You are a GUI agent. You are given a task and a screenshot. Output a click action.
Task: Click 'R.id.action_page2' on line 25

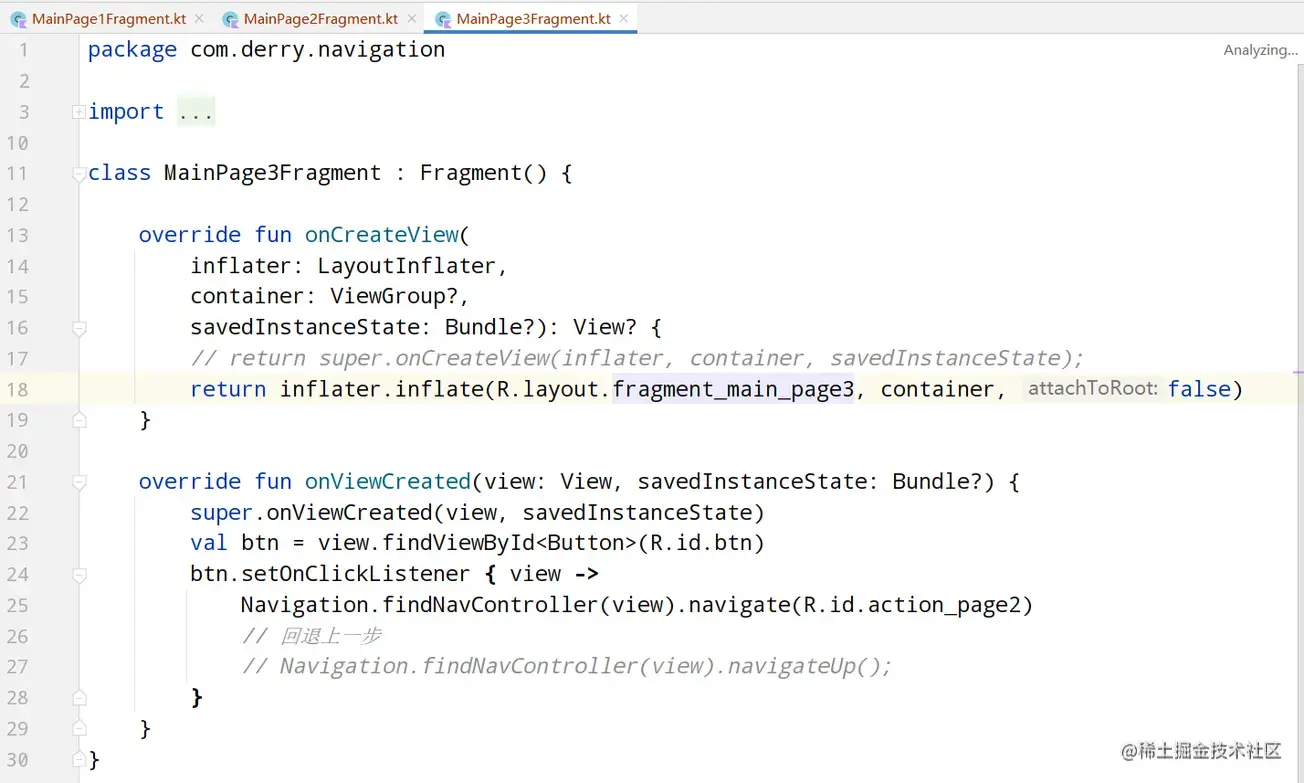(913, 606)
